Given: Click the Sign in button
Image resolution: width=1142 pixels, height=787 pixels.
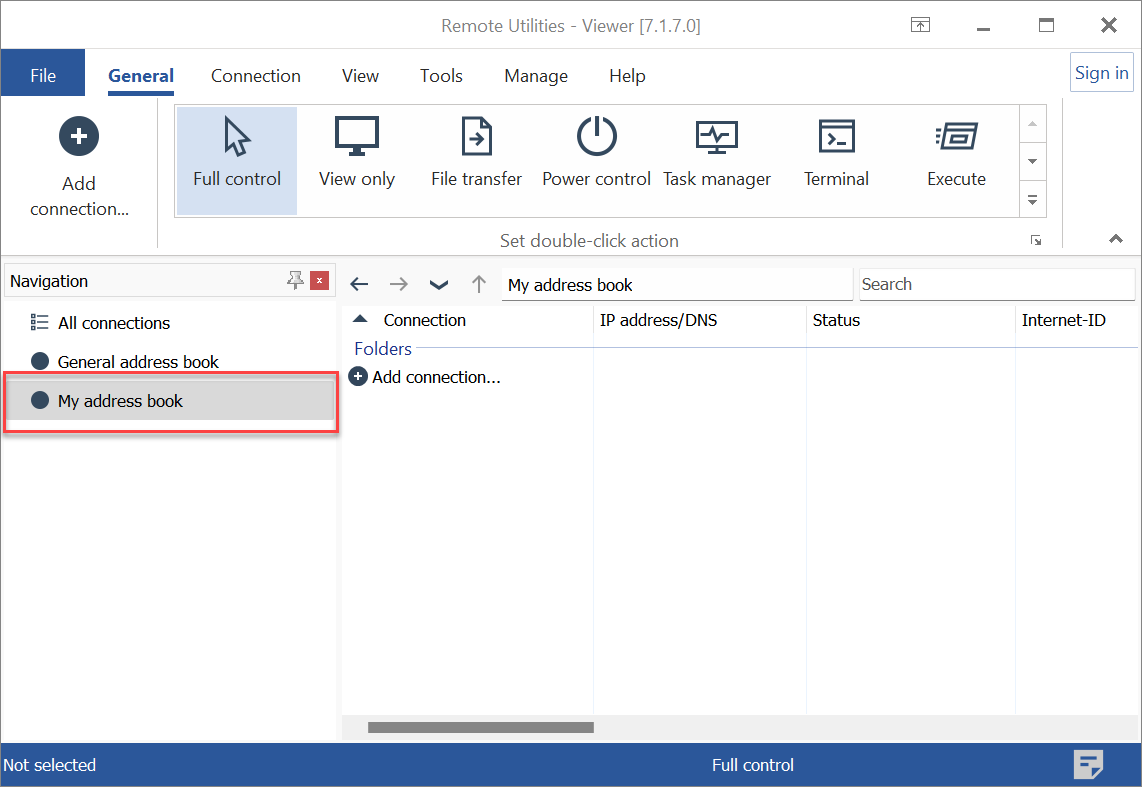Looking at the screenshot, I should pos(1101,73).
